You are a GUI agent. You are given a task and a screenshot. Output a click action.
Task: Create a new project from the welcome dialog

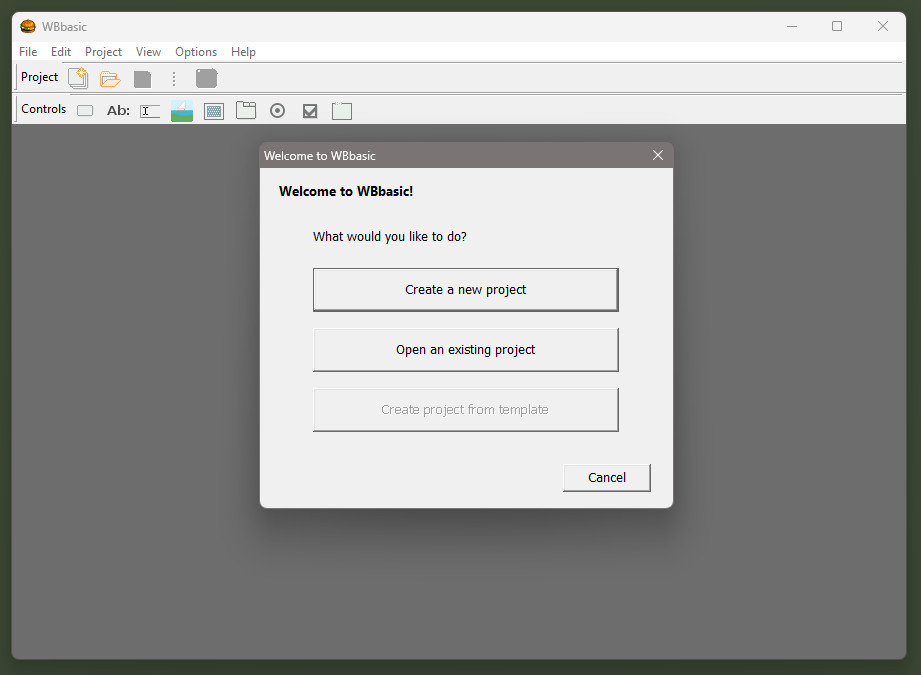pos(465,289)
